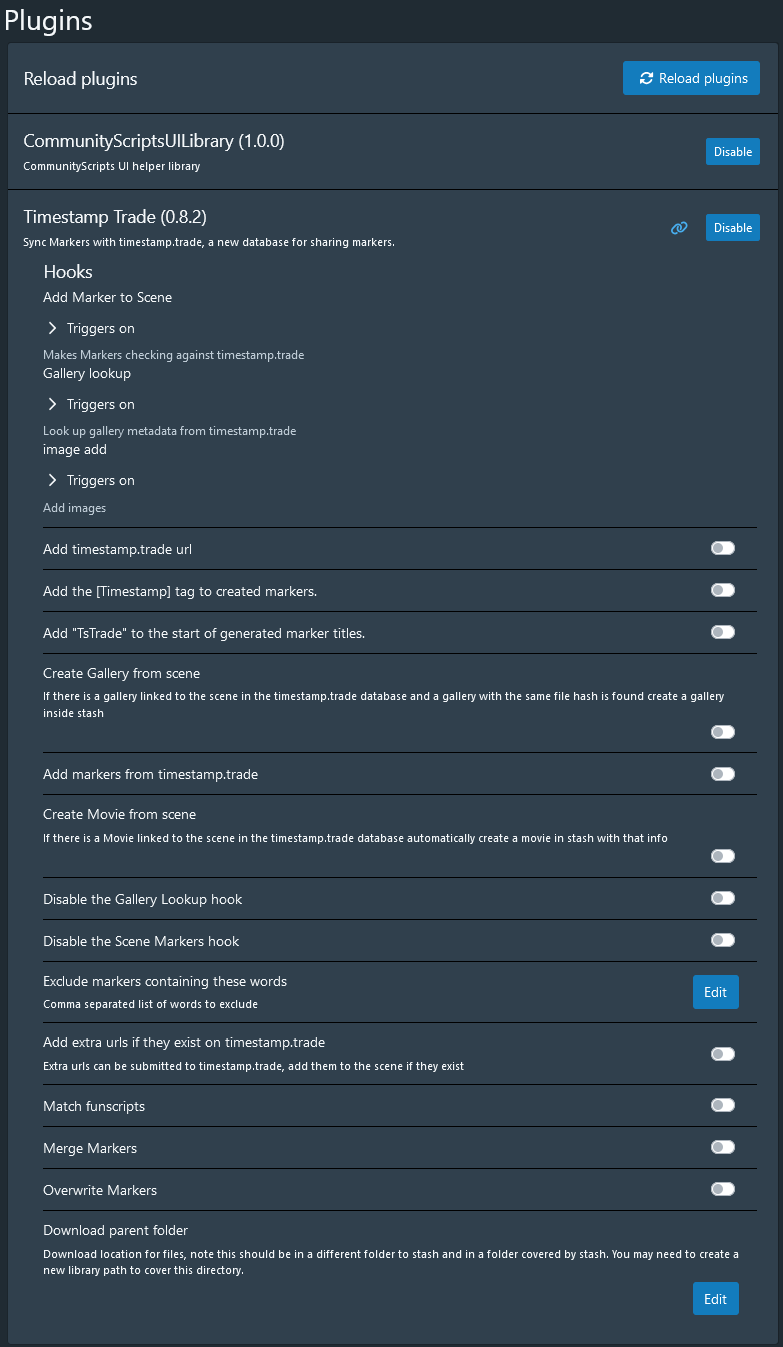
Task: Disable the Timestamp Trade plugin
Action: (x=733, y=228)
